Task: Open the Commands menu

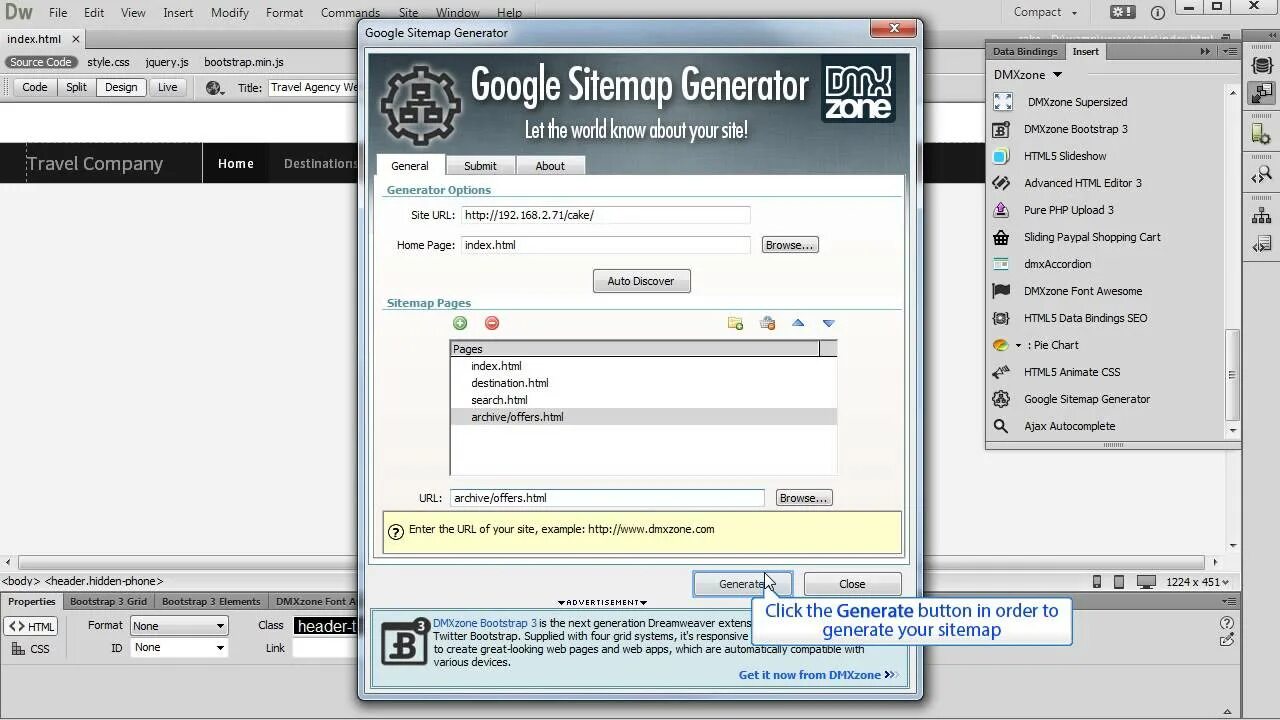Action: [x=350, y=13]
